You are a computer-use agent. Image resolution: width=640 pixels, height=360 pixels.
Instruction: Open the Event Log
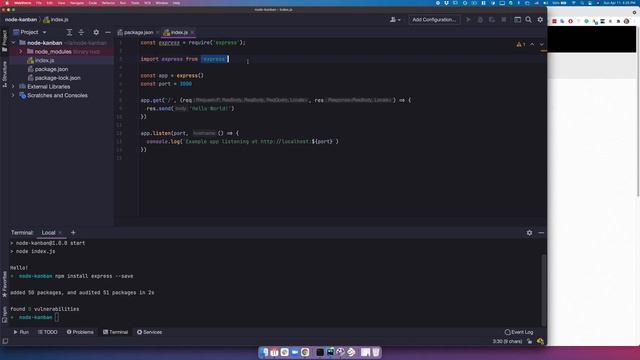point(519,332)
